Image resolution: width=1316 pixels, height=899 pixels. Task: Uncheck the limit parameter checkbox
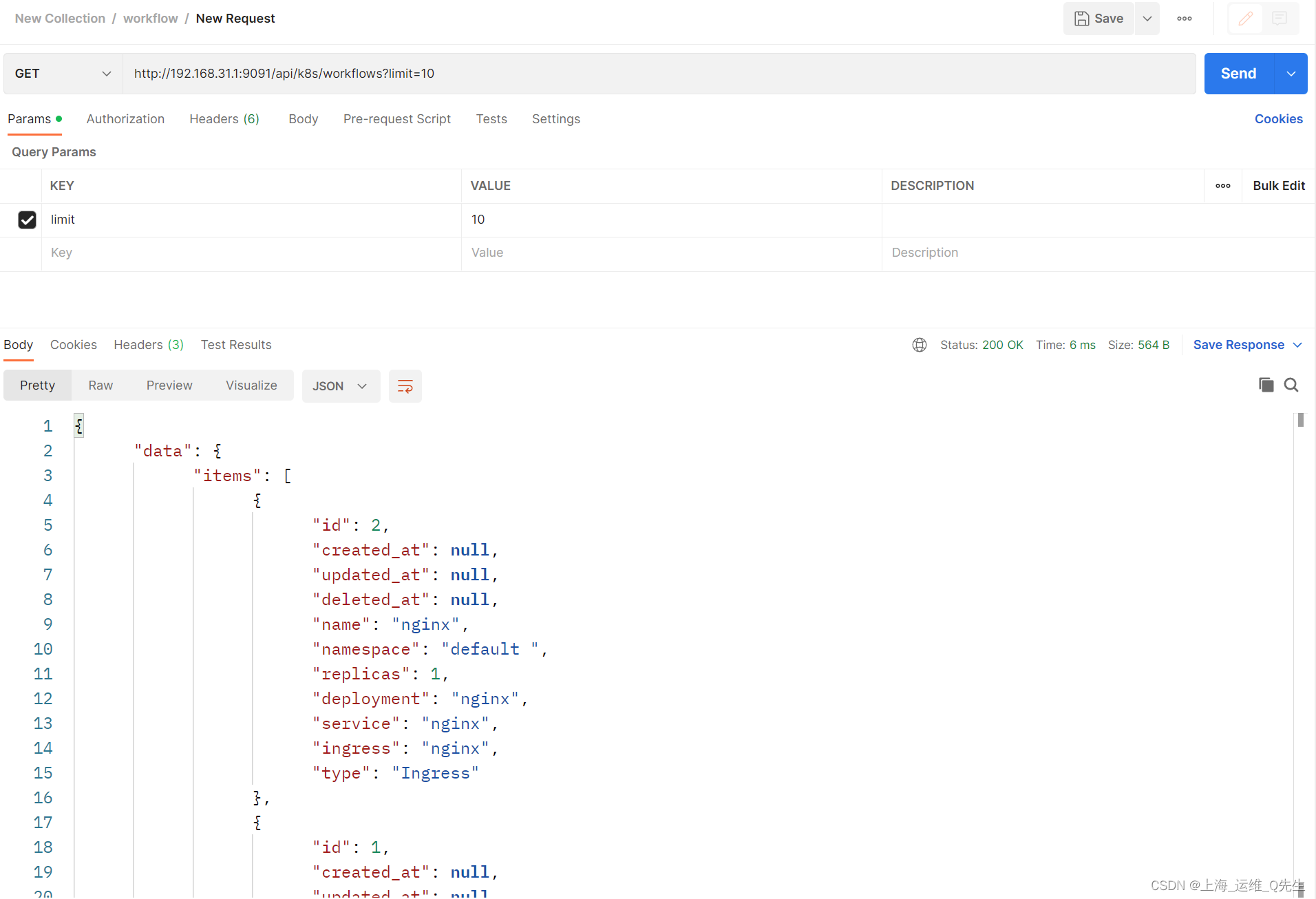pyautogui.click(x=27, y=220)
